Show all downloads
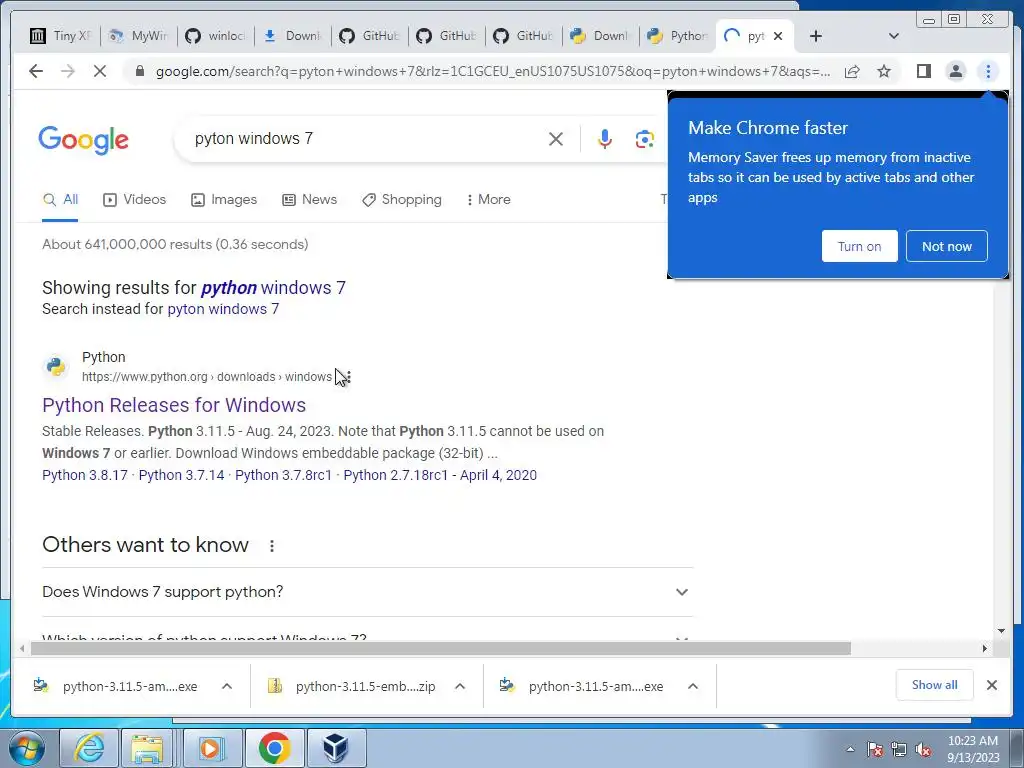Screen dimensions: 1024x768 [935, 685]
